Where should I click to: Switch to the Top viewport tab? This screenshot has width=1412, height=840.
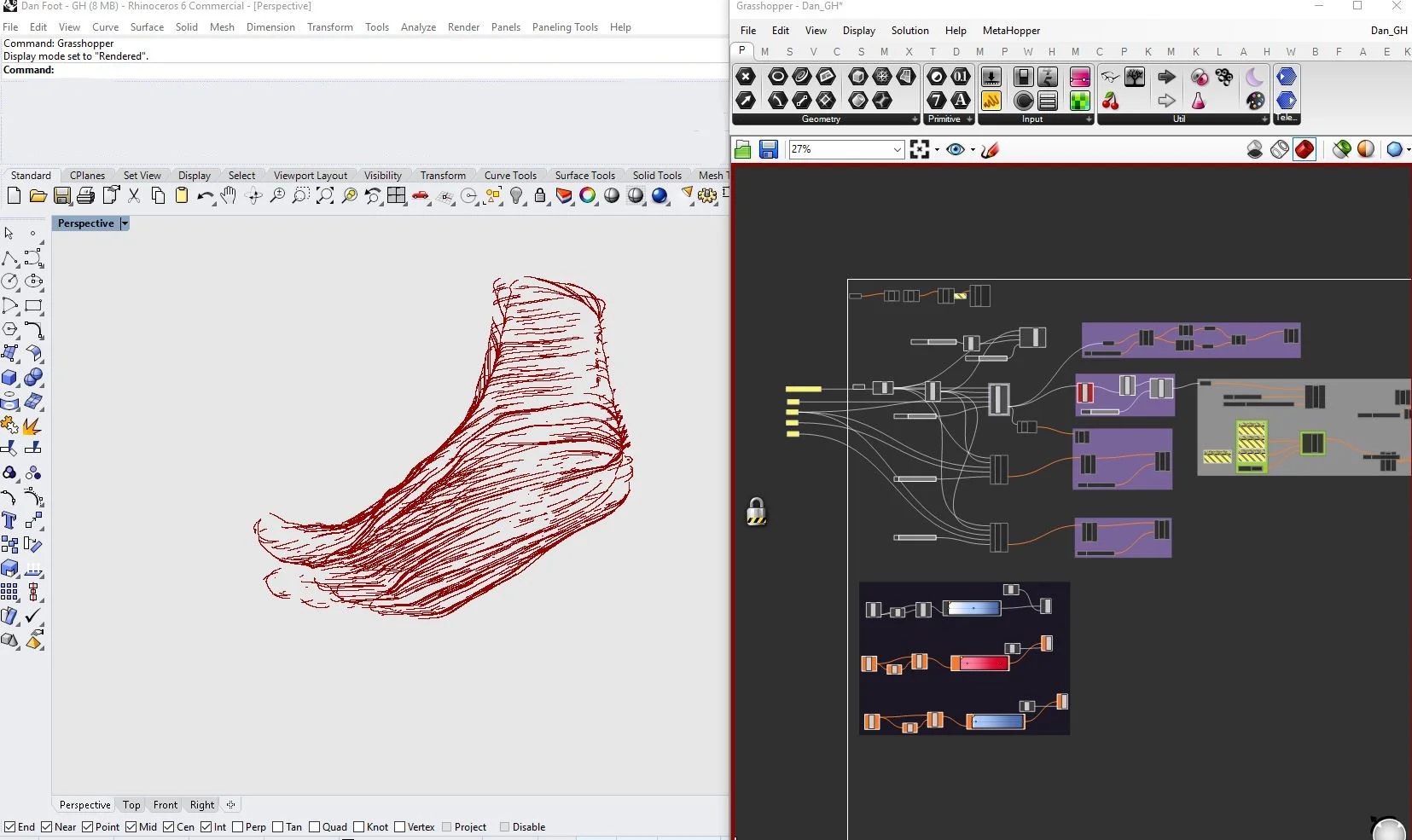pos(131,805)
